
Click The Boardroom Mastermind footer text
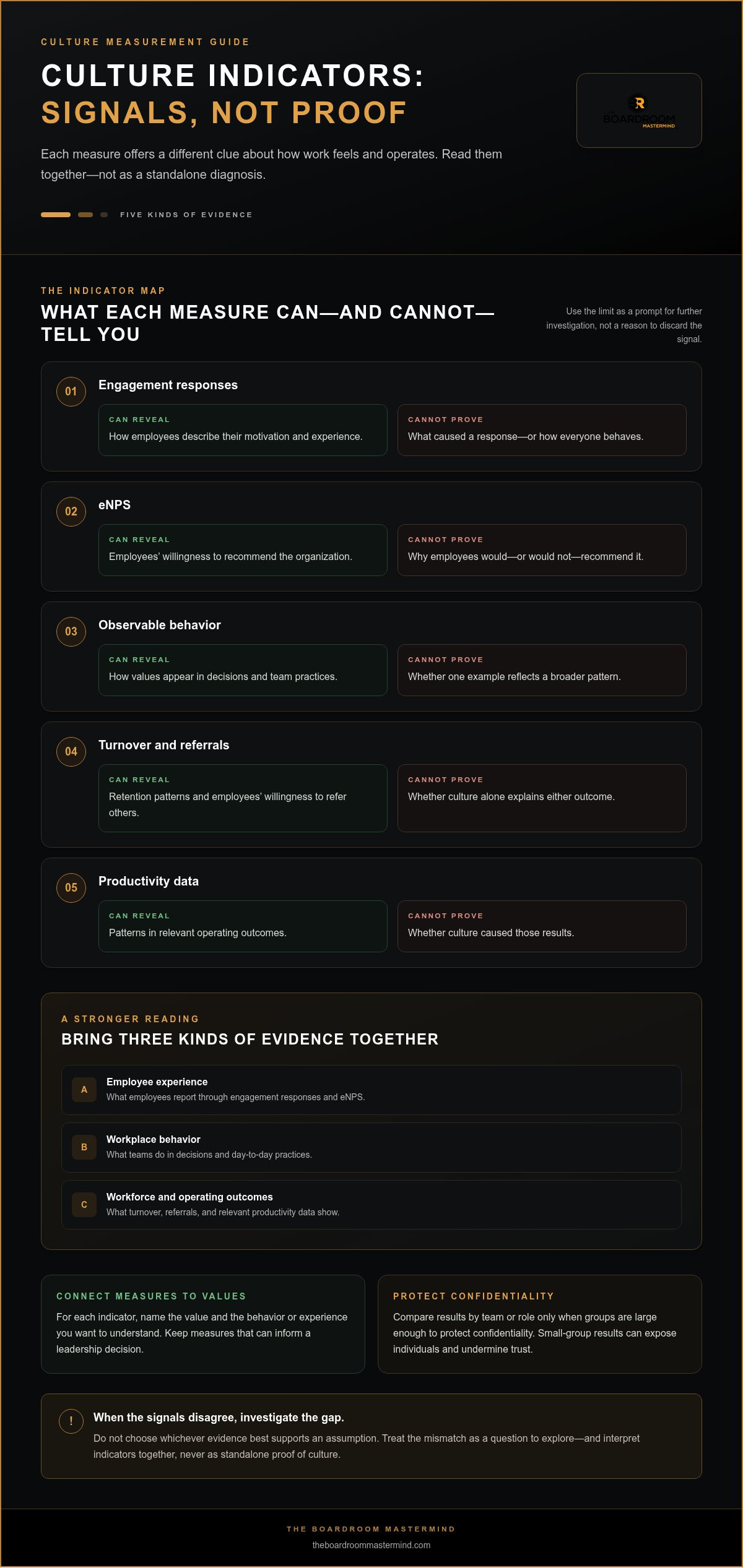[371, 1529]
